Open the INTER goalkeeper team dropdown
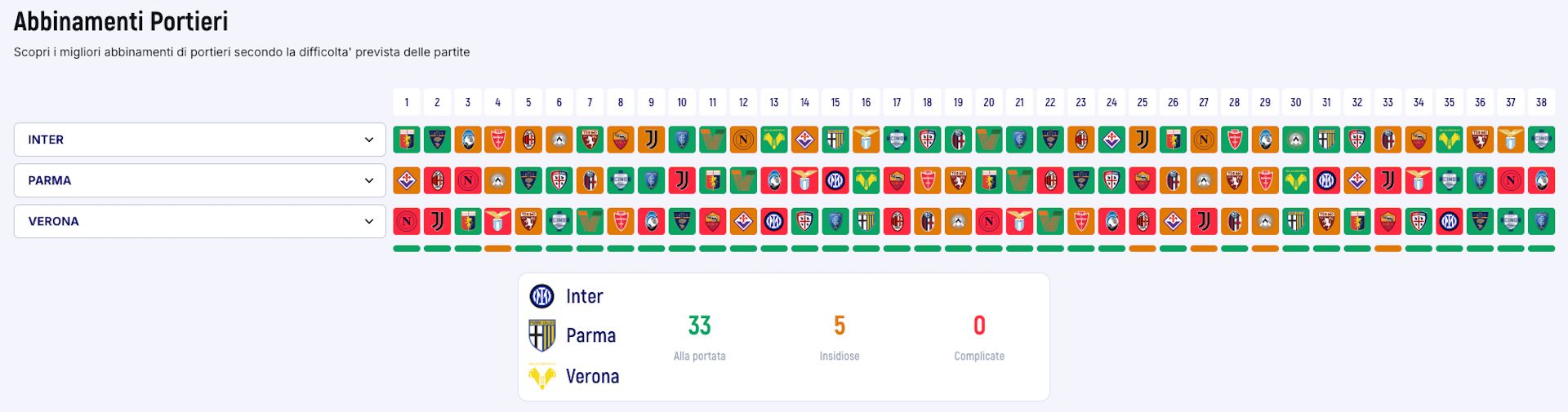1568x412 pixels. (199, 140)
